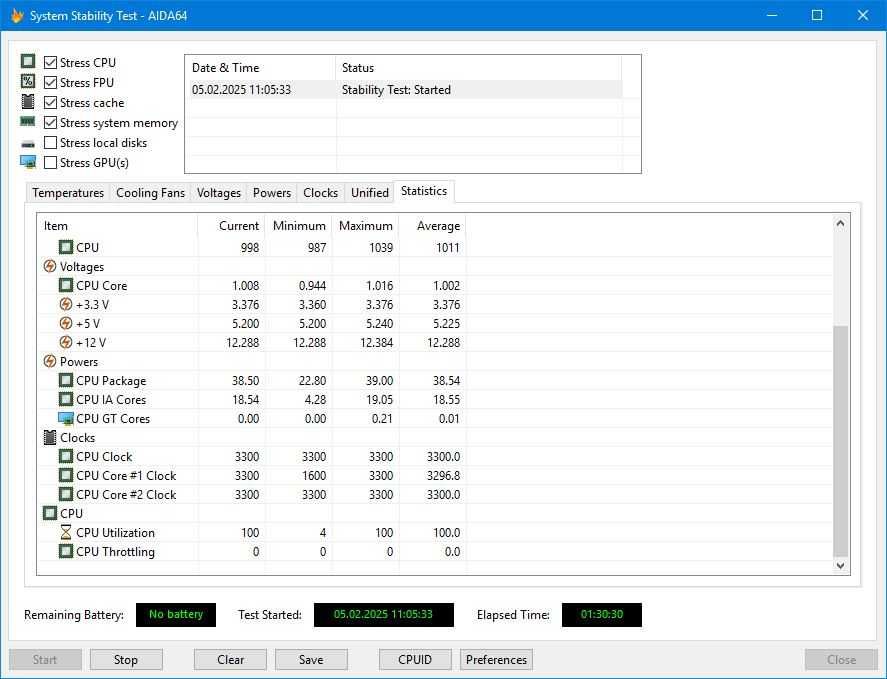Click the Test Started value 05.02.2025 11:05:33

click(x=384, y=614)
